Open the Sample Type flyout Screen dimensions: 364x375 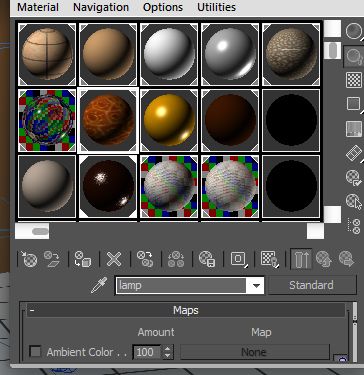click(354, 31)
